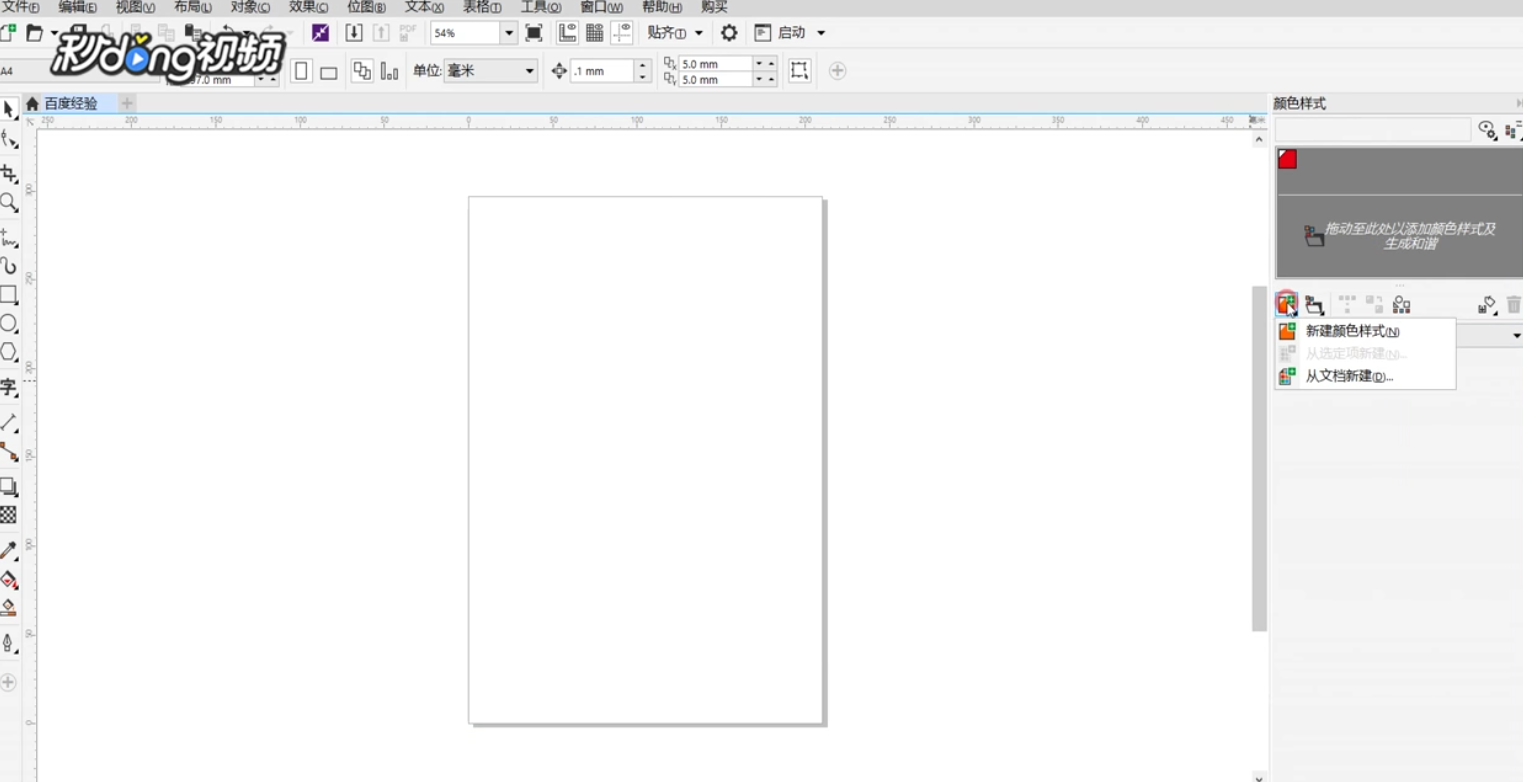Select the red color style swatch
1523x782 pixels.
(x=1287, y=159)
